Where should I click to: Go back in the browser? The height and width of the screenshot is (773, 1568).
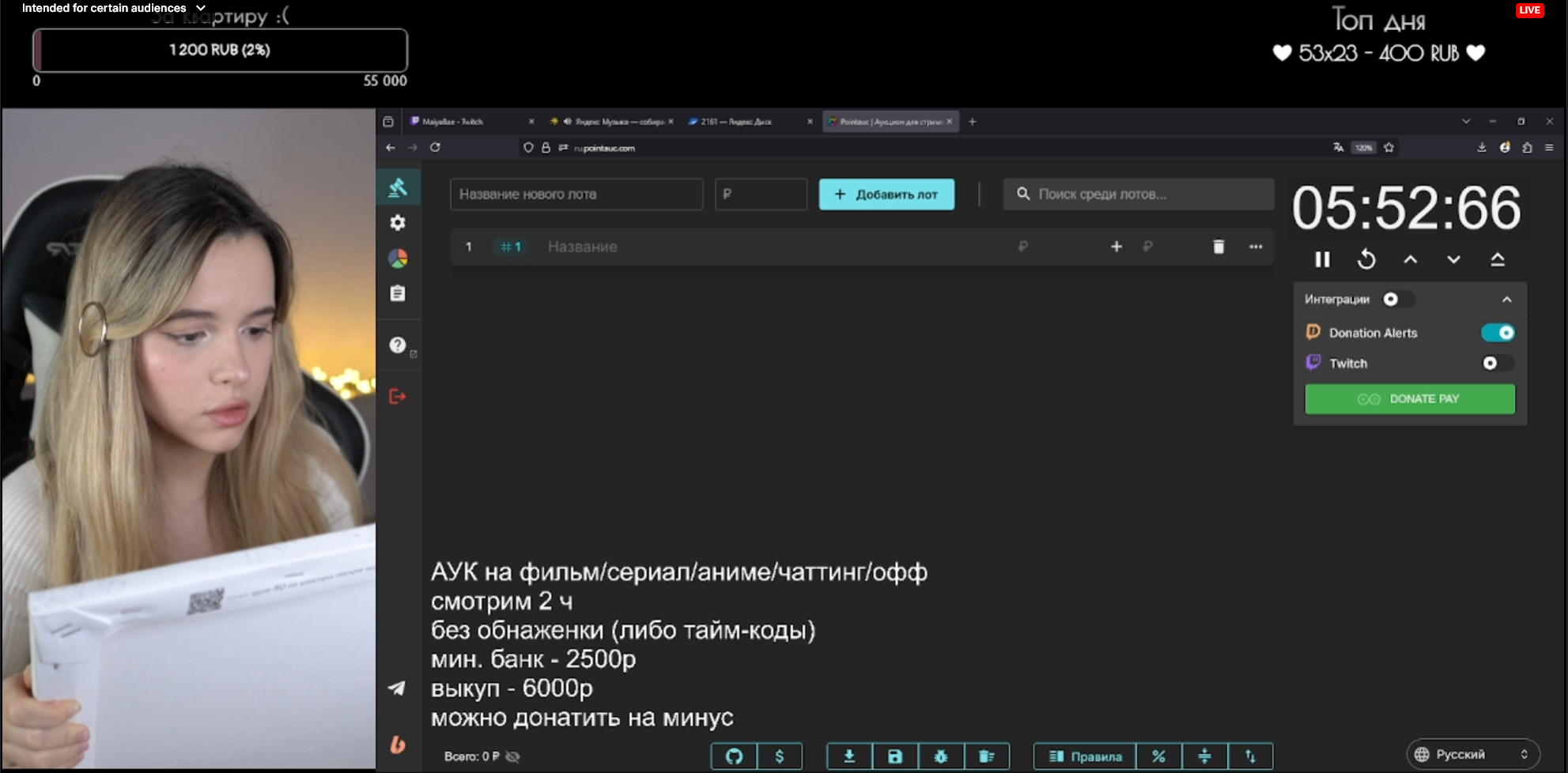[391, 148]
